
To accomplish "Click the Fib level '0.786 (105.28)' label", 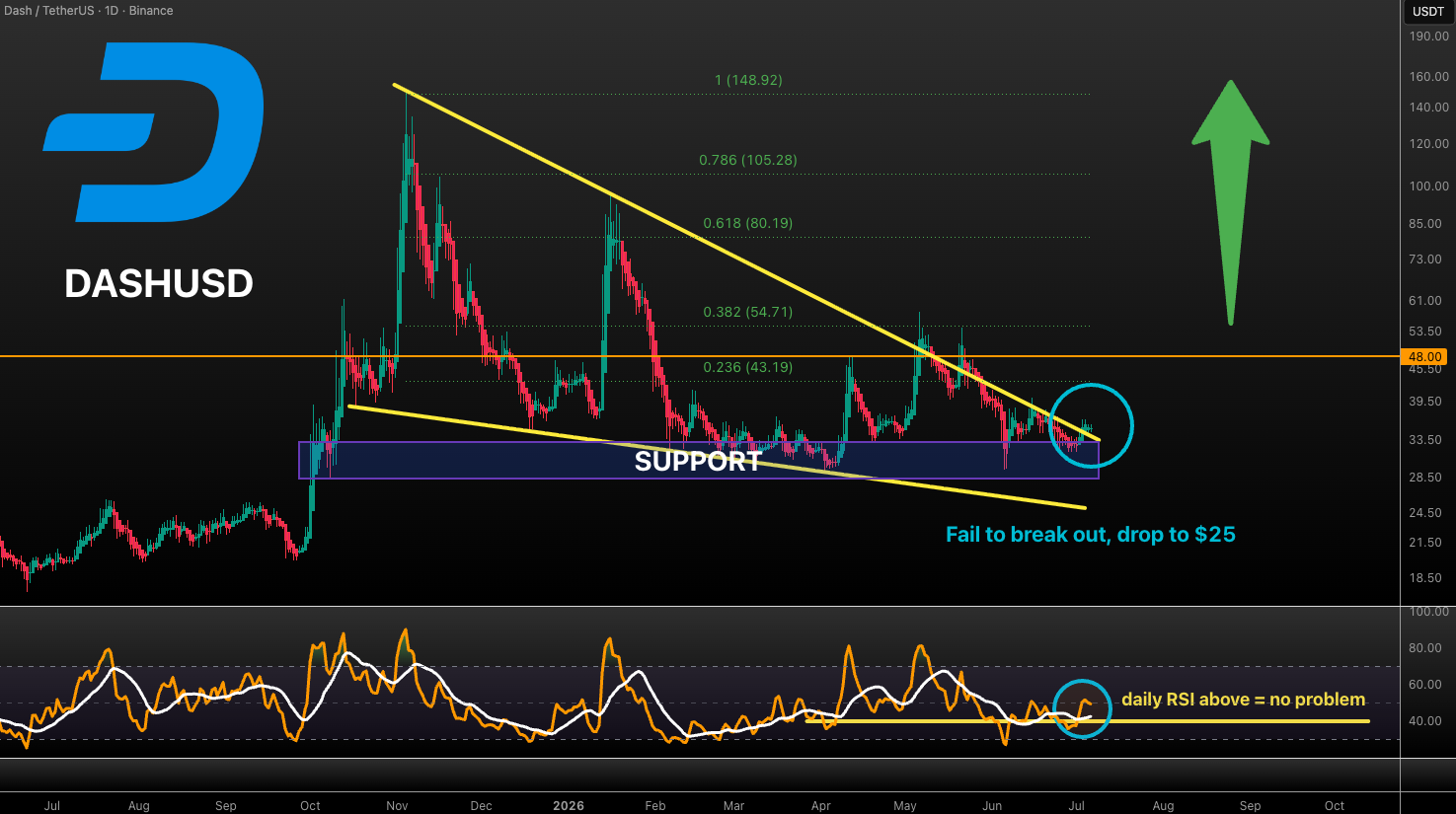I will pos(748,160).
